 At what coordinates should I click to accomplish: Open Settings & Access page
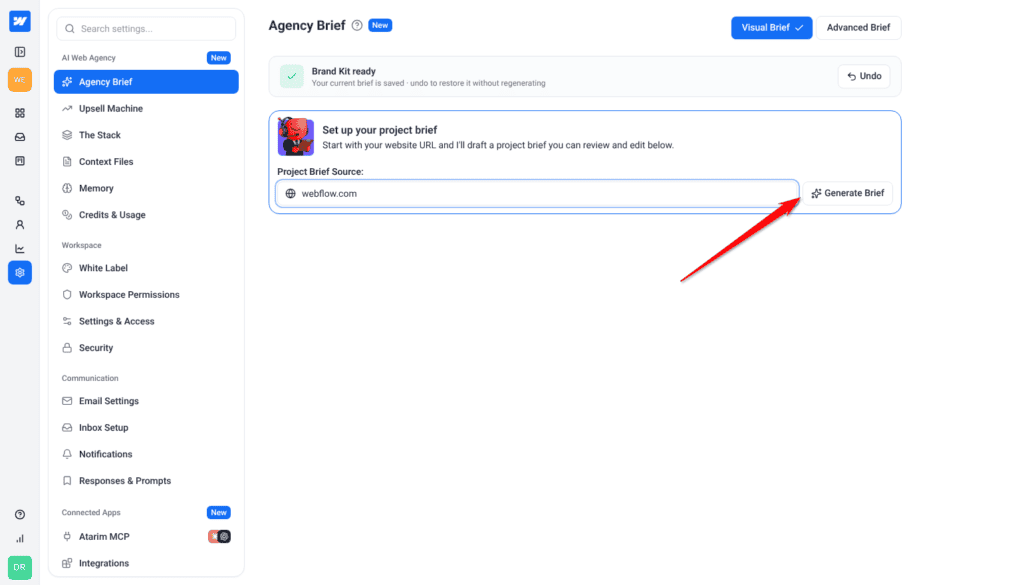pos(146,321)
